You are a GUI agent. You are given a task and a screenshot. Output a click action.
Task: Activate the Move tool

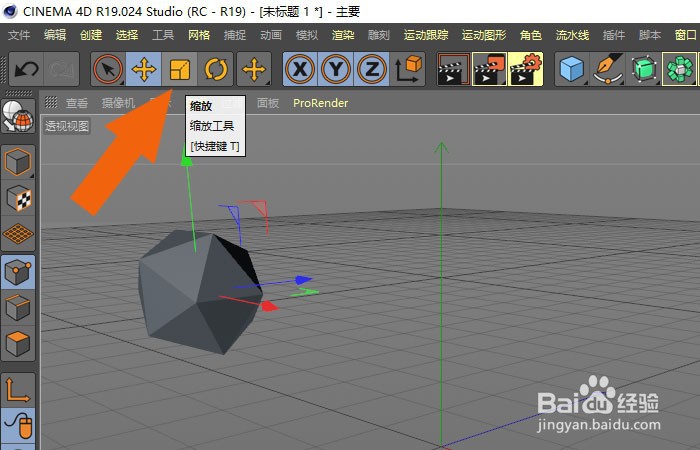tap(144, 69)
